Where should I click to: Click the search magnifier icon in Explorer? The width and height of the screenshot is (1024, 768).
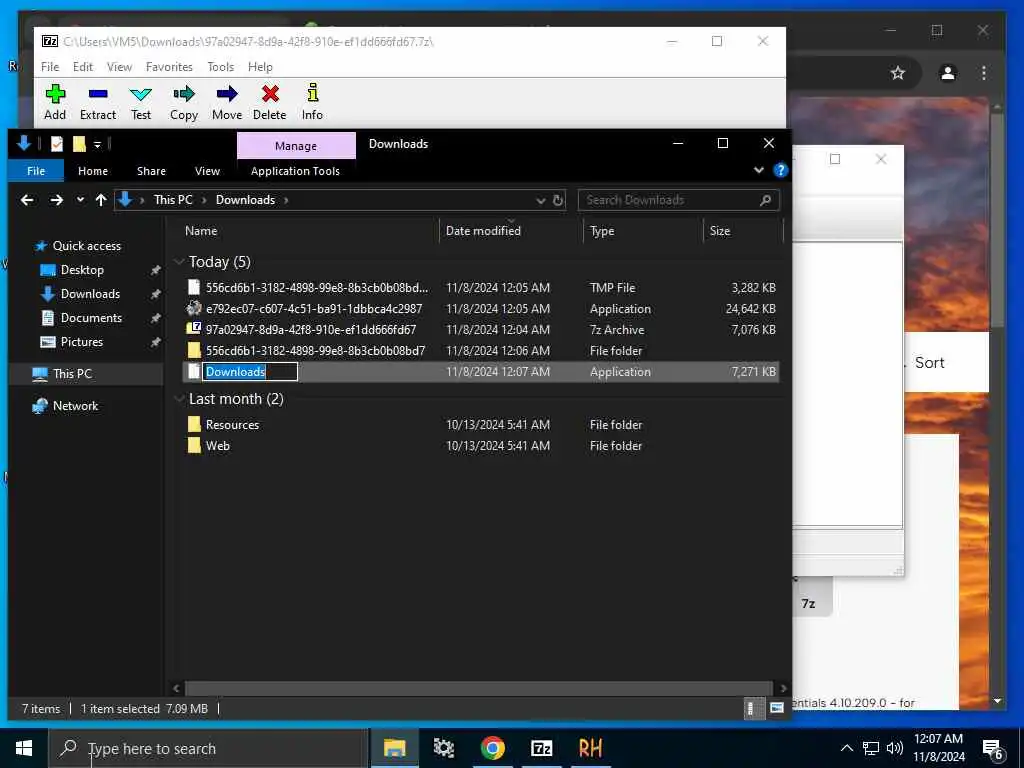765,200
